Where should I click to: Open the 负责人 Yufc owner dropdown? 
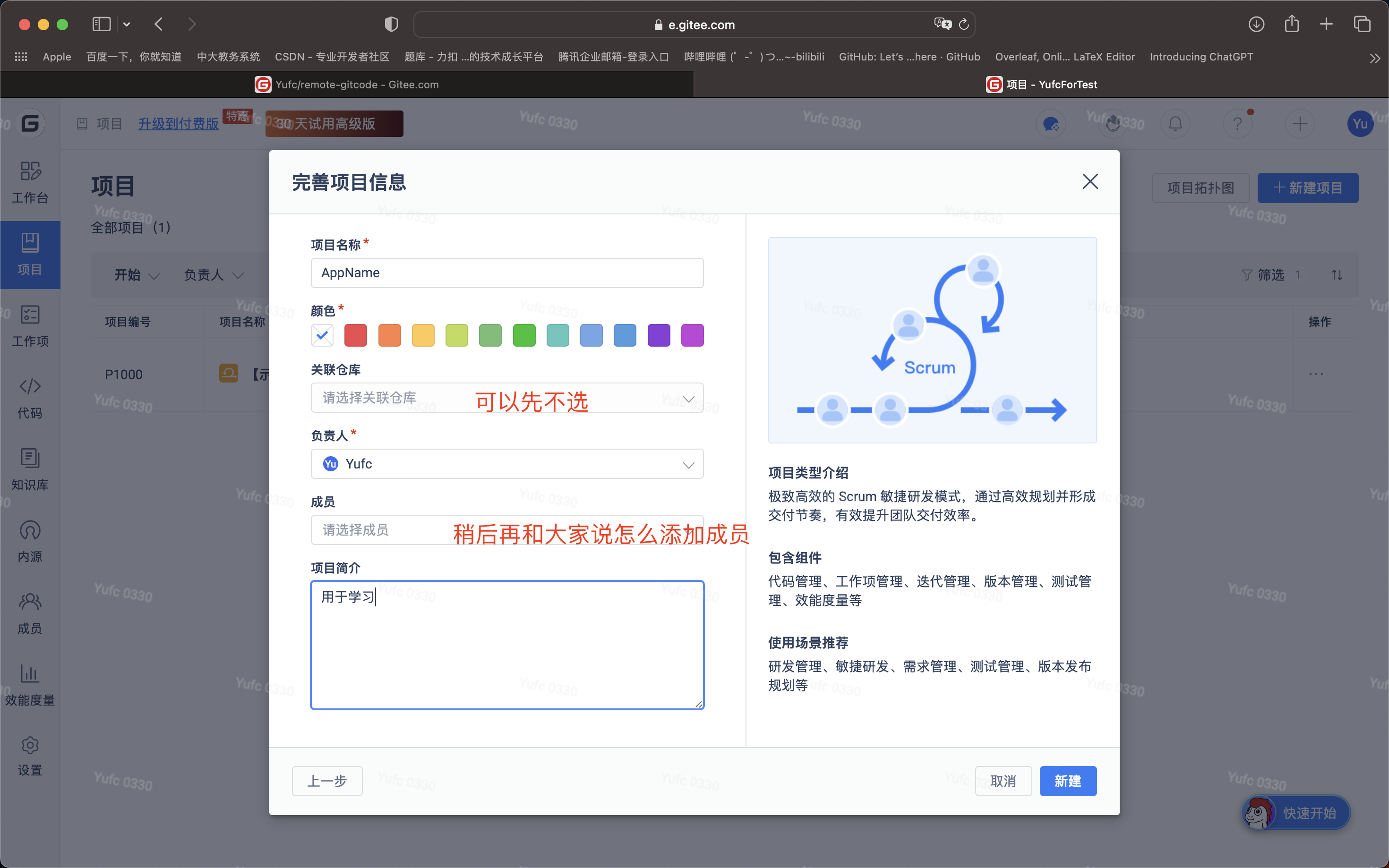(506, 464)
